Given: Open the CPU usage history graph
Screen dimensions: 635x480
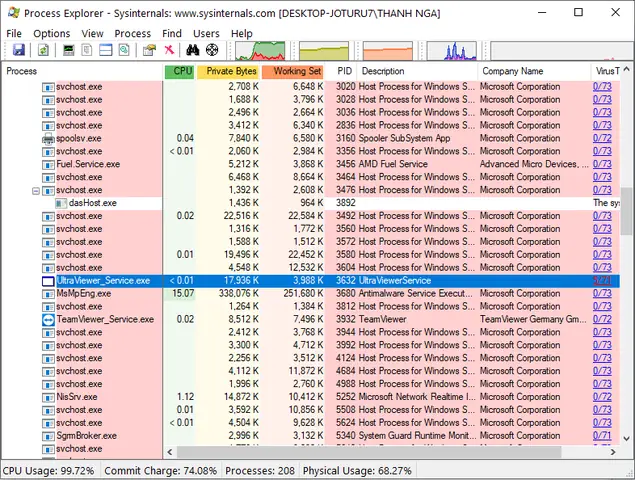Looking at the screenshot, I should click(260, 51).
